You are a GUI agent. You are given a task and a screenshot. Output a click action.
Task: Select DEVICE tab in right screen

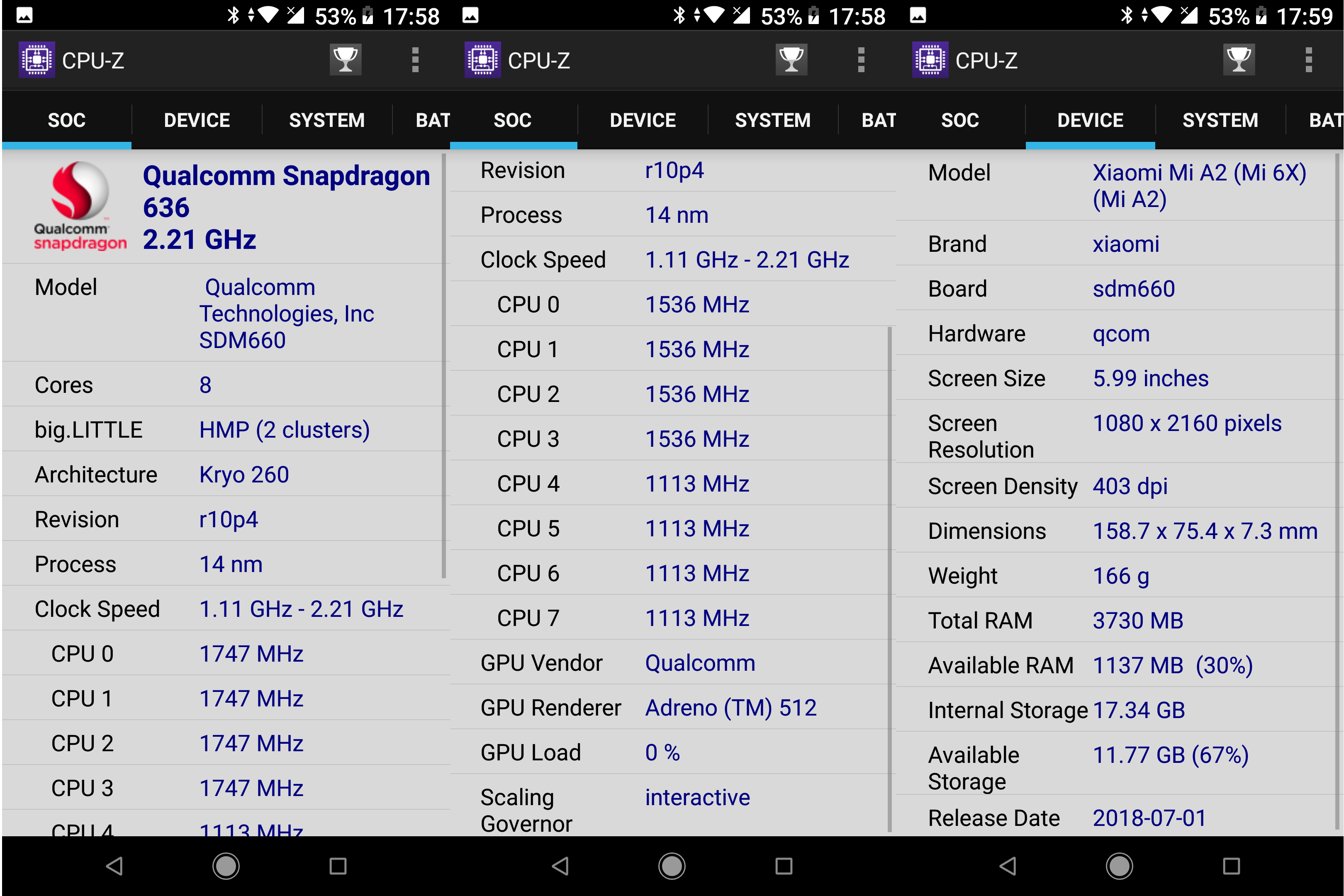(1090, 121)
